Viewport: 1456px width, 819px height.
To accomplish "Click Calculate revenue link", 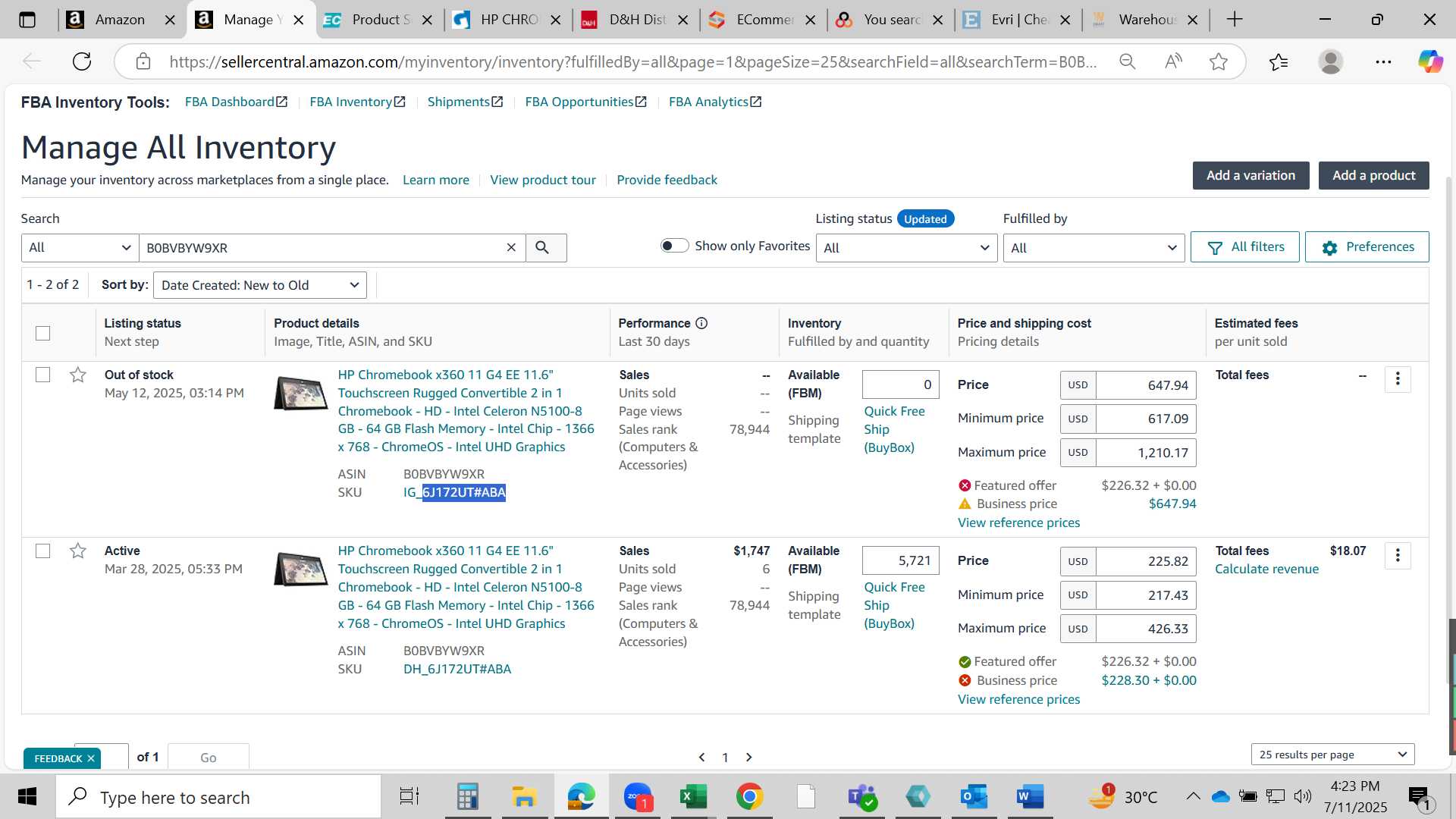I will (x=1266, y=569).
